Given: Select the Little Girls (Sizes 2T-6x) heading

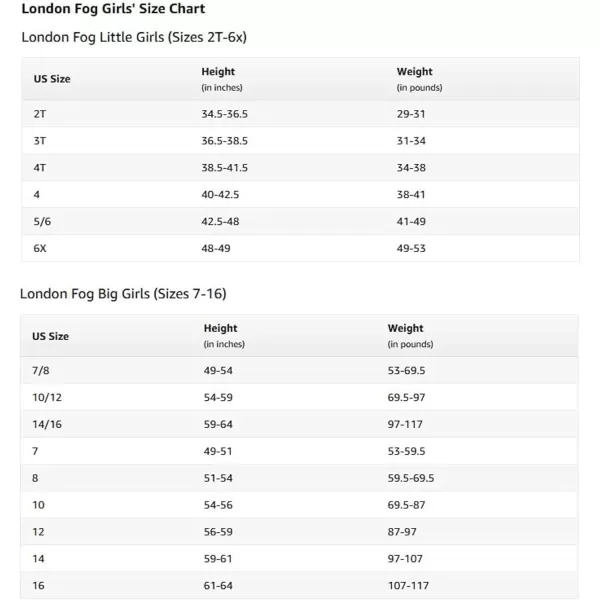Looking at the screenshot, I should coord(133,37).
